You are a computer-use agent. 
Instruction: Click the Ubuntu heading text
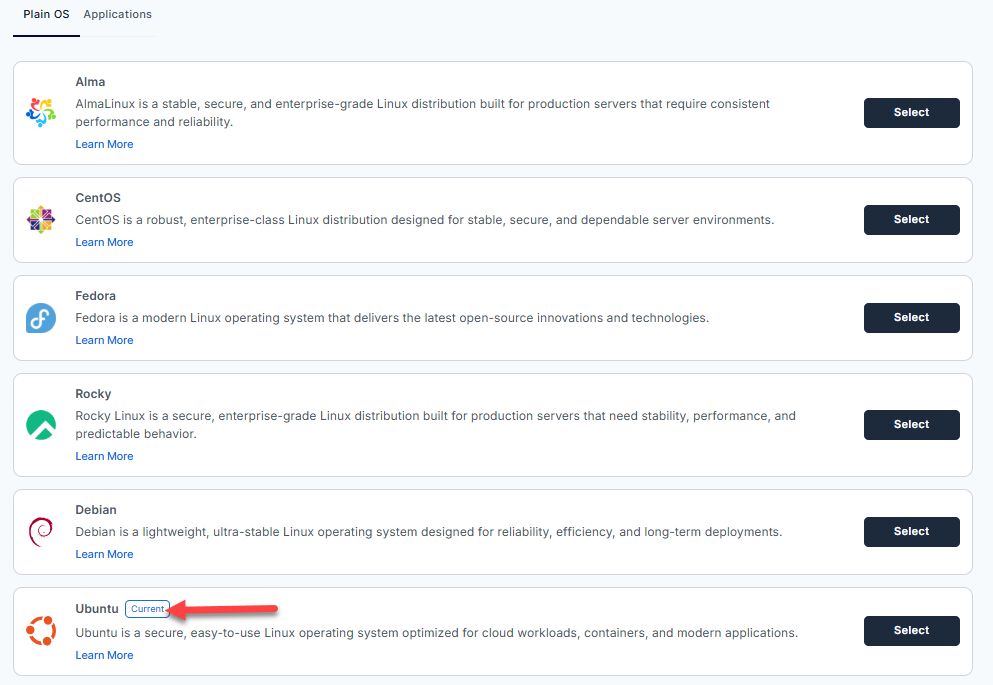[97, 609]
